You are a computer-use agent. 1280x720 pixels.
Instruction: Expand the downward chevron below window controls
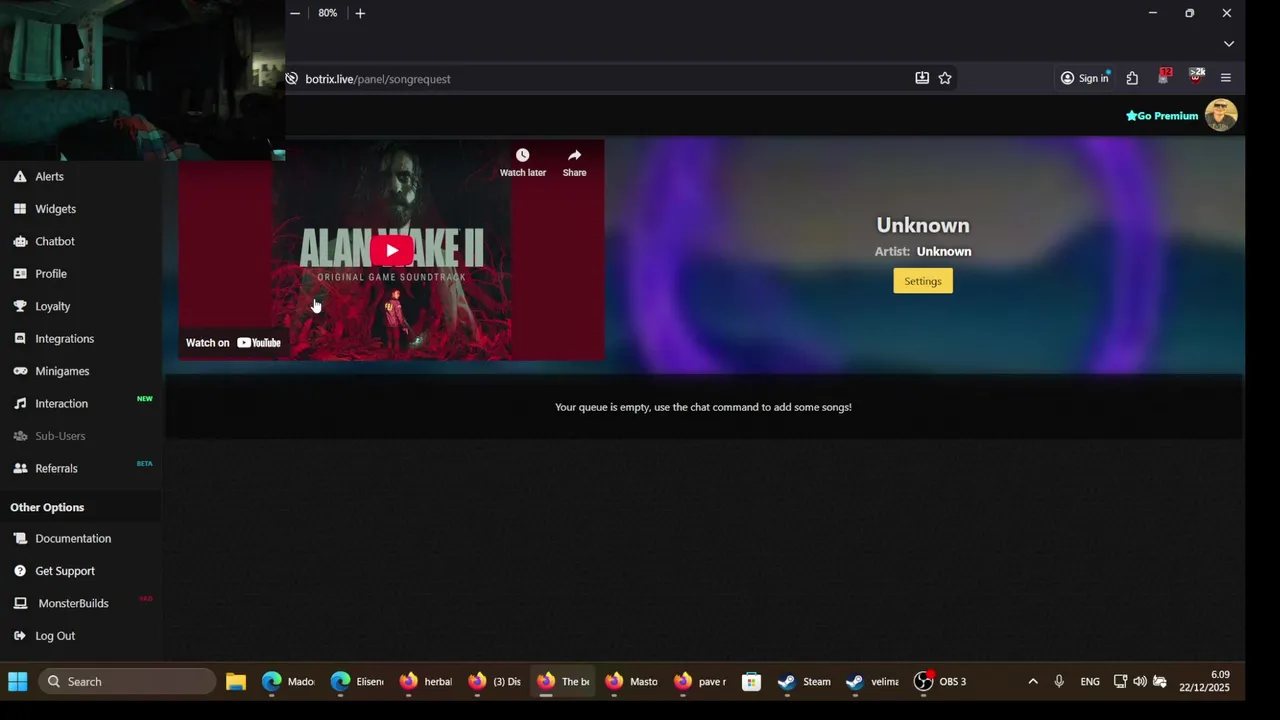coord(1229,44)
